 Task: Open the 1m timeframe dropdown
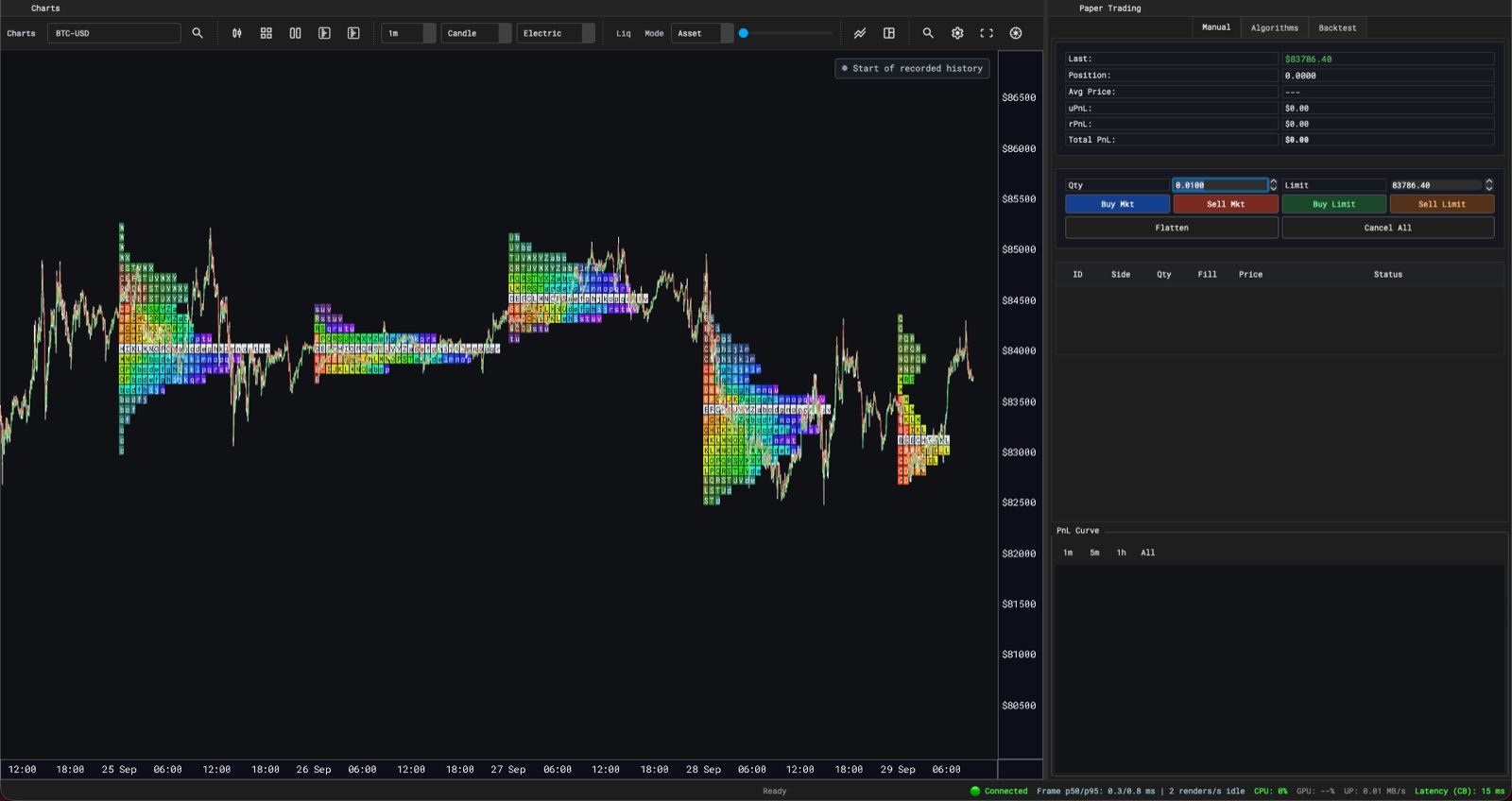point(408,33)
